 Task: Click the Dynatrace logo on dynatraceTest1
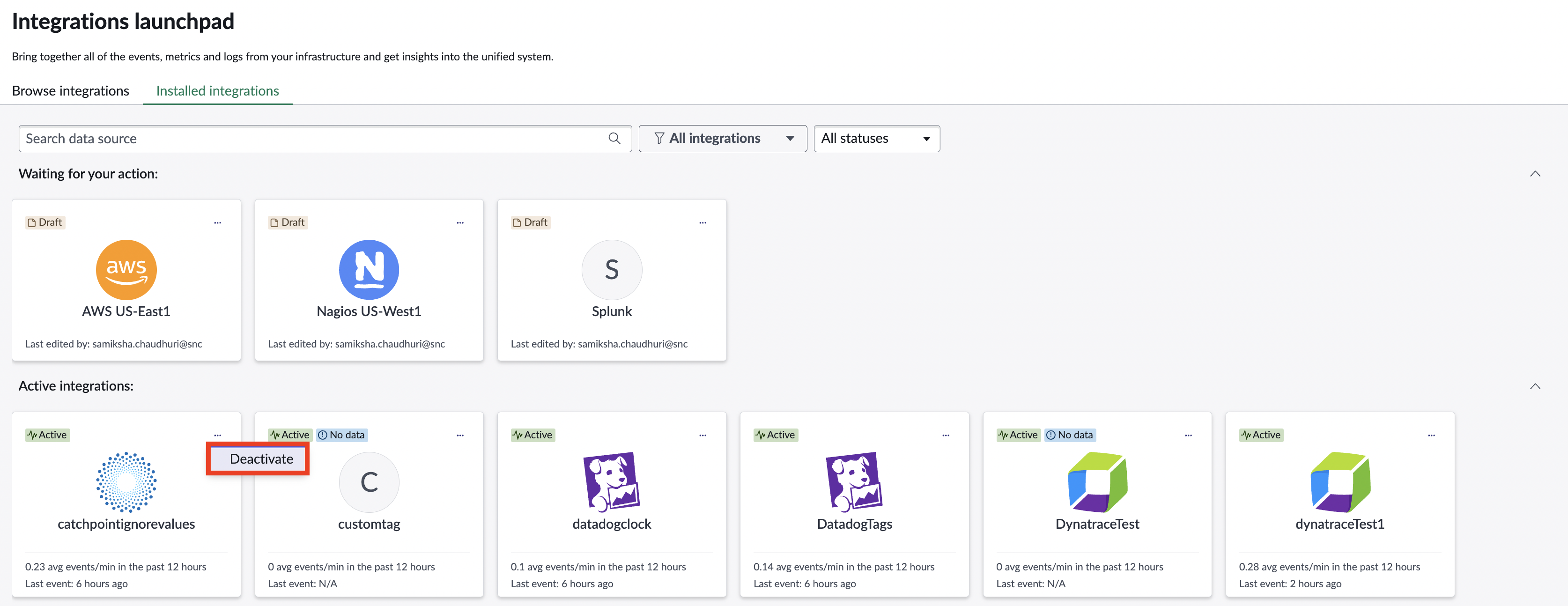click(1340, 482)
